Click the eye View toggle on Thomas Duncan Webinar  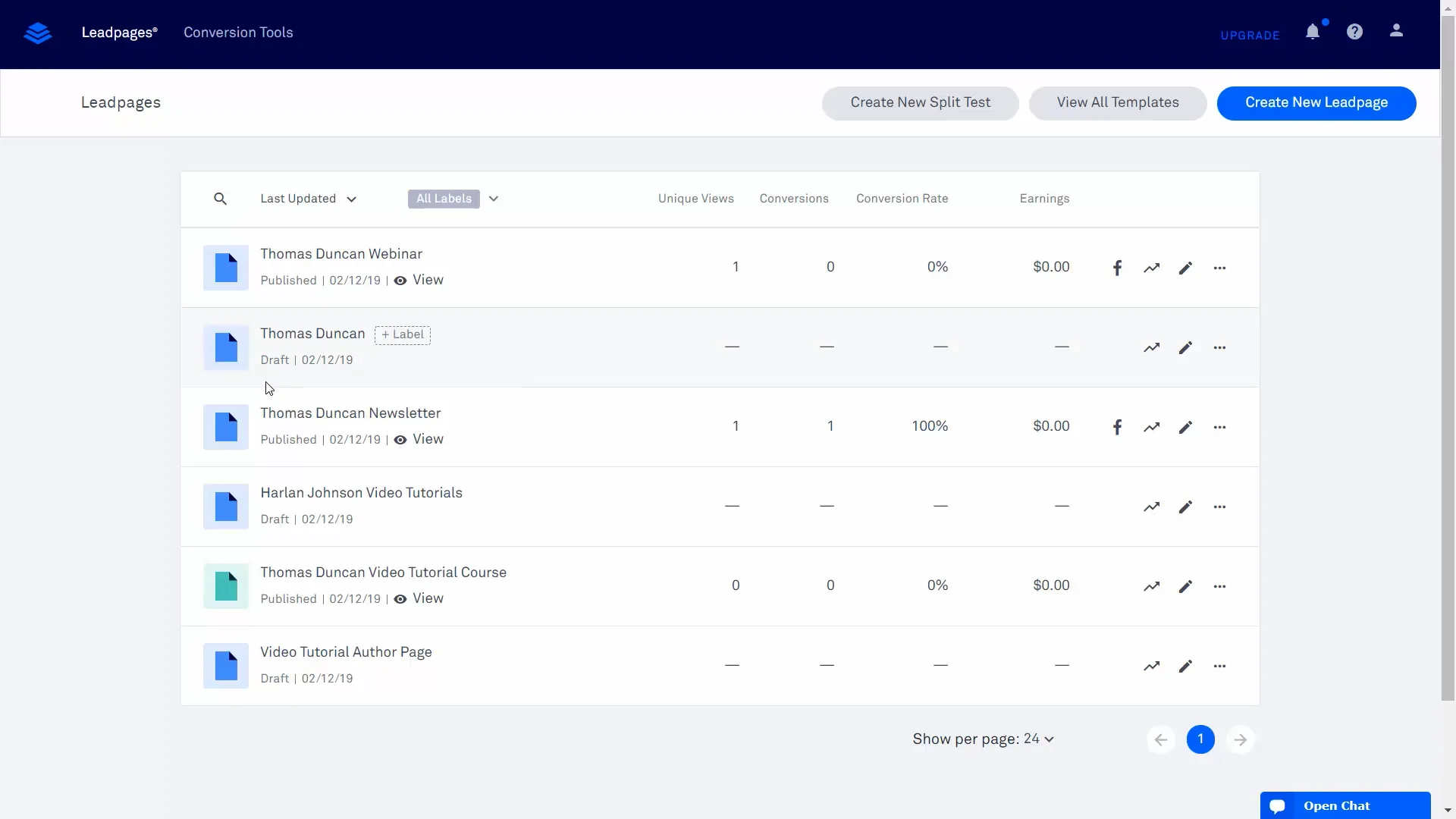click(400, 280)
